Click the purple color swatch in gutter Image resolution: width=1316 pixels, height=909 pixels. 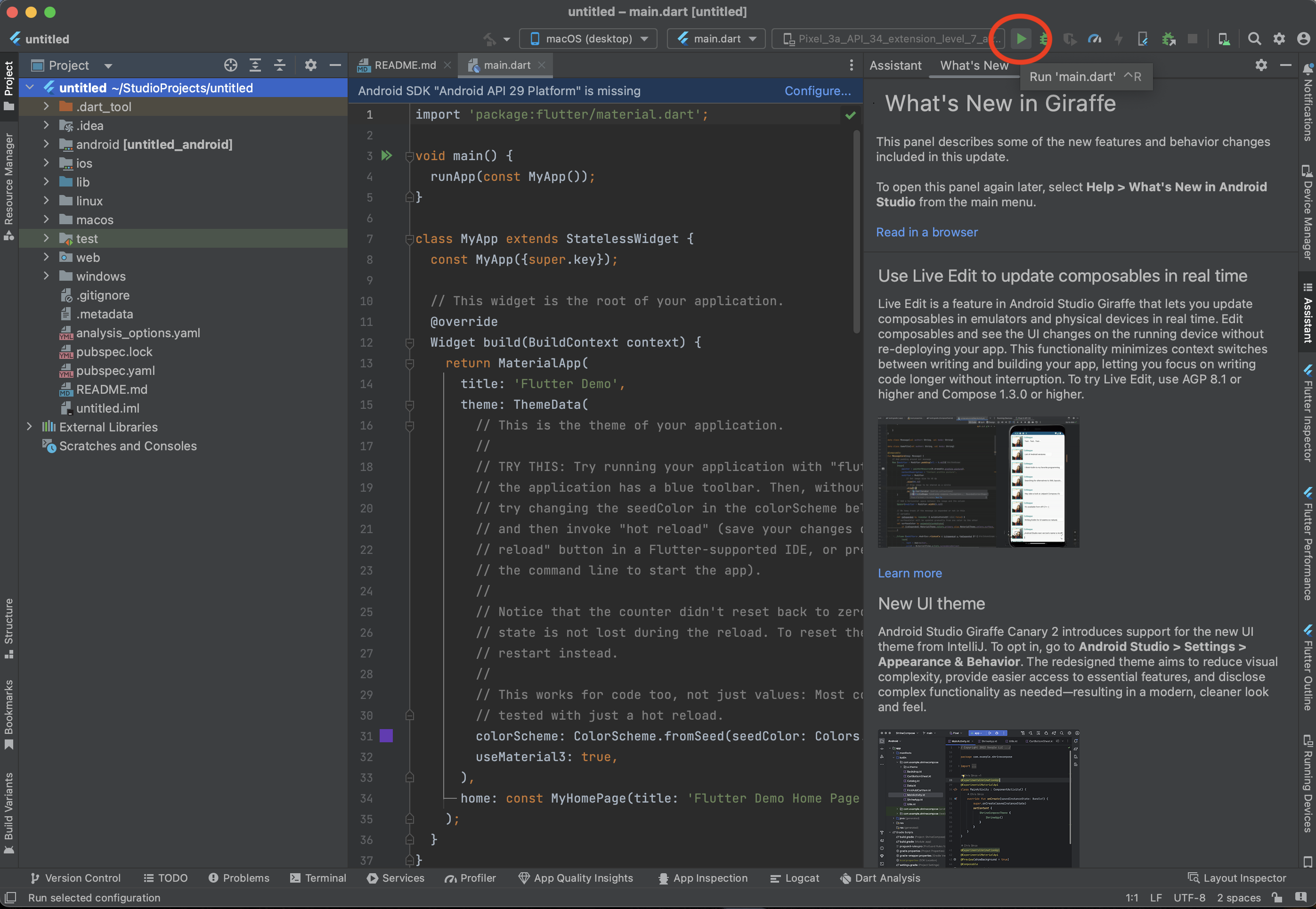pyautogui.click(x=386, y=736)
